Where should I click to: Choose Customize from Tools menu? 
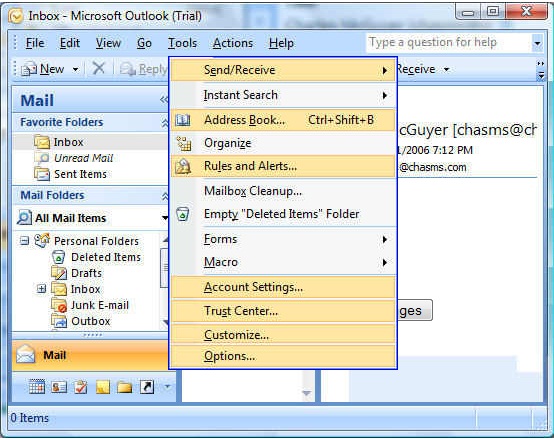(283, 334)
